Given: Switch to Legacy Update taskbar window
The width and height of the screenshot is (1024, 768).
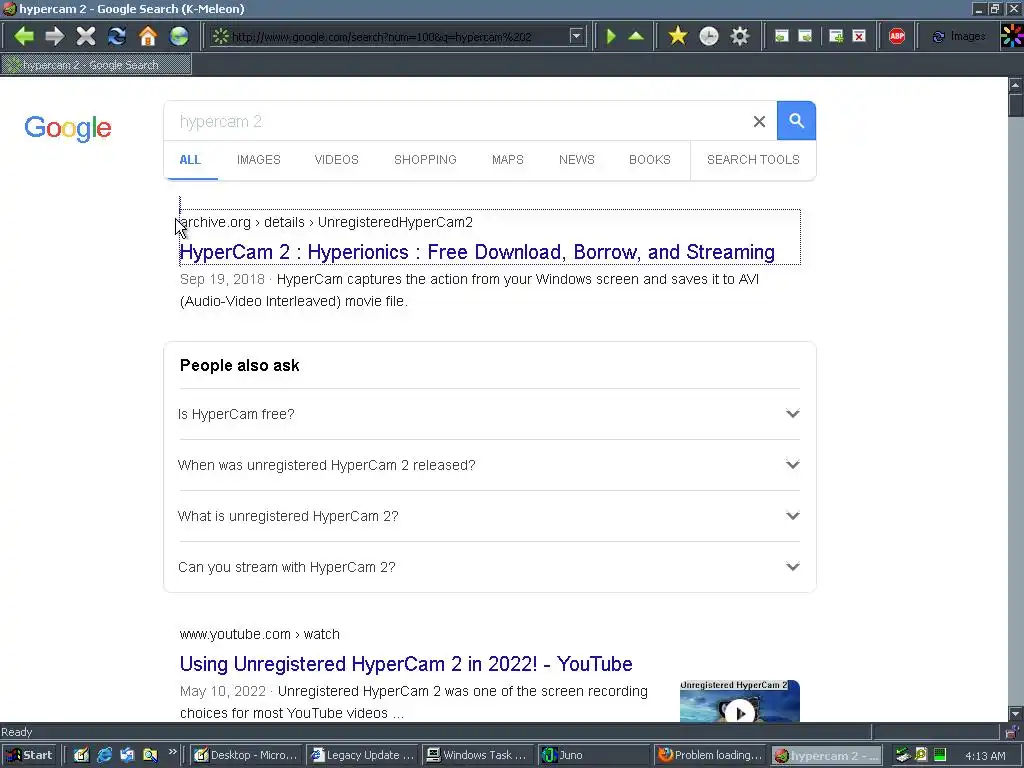Looking at the screenshot, I should pyautogui.click(x=363, y=755).
